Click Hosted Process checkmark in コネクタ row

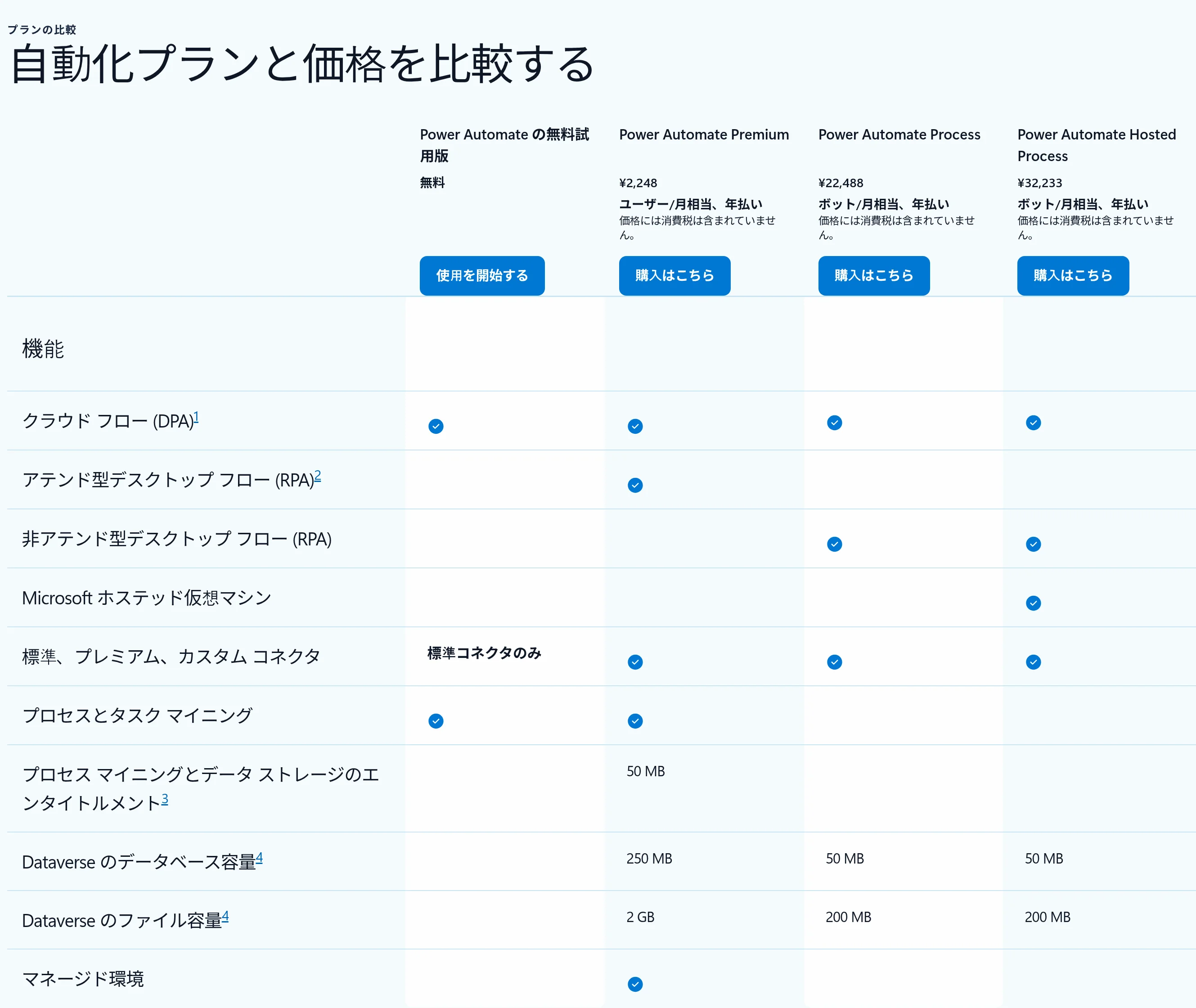pos(1033,661)
